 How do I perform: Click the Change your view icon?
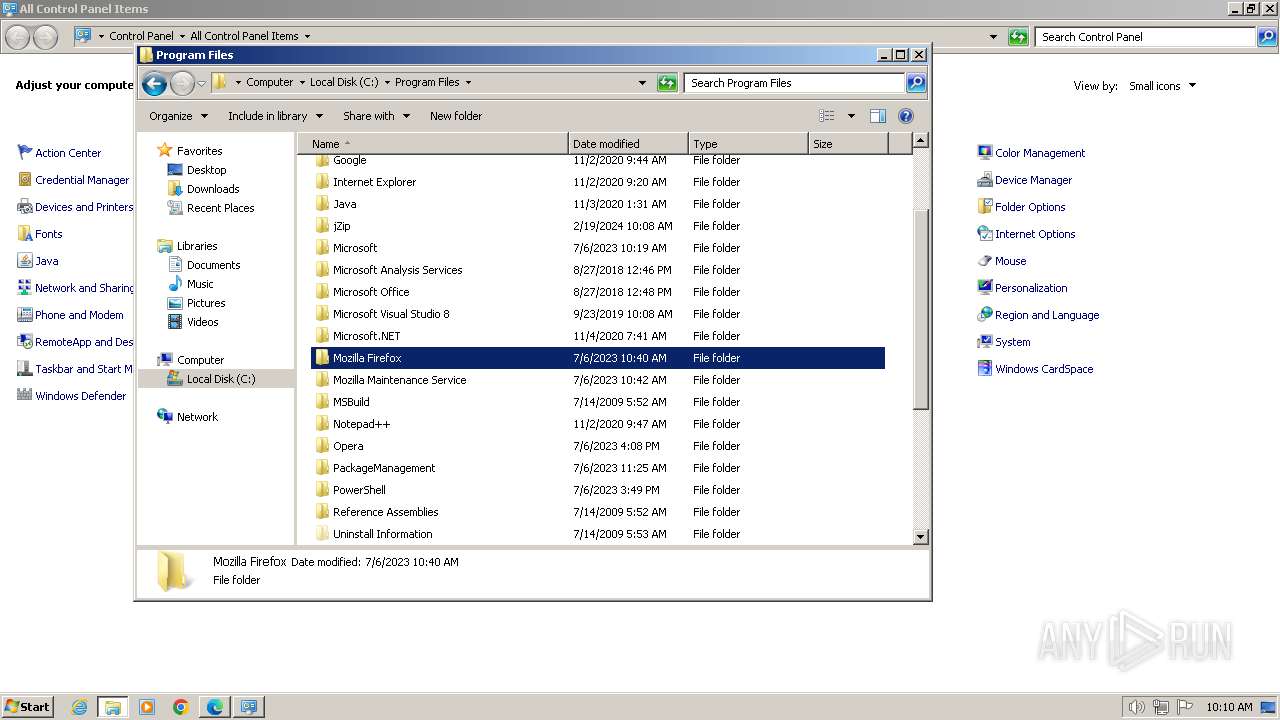[x=827, y=116]
